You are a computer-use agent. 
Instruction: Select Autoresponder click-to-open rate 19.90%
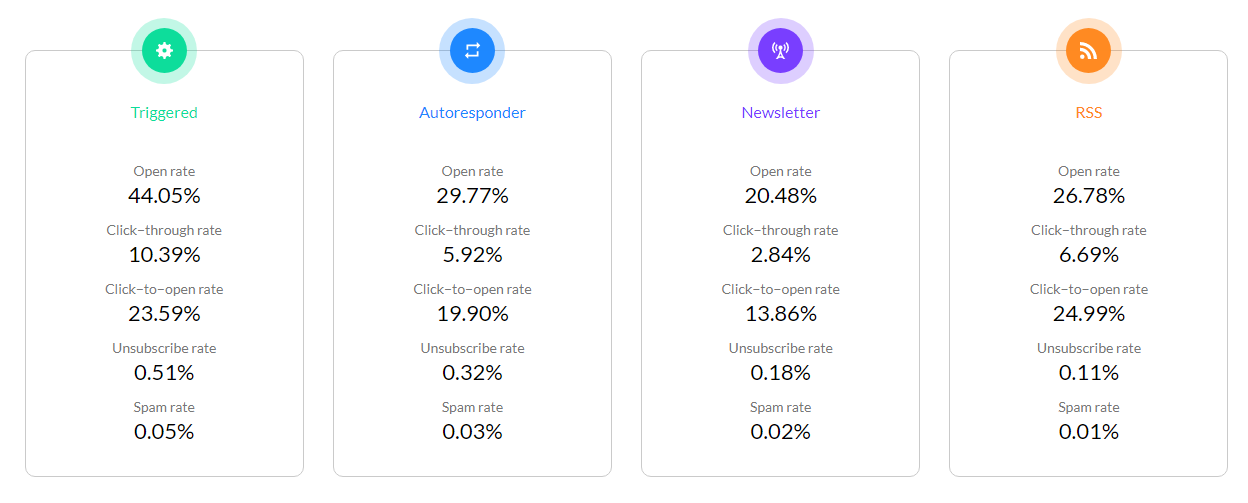tap(472, 313)
